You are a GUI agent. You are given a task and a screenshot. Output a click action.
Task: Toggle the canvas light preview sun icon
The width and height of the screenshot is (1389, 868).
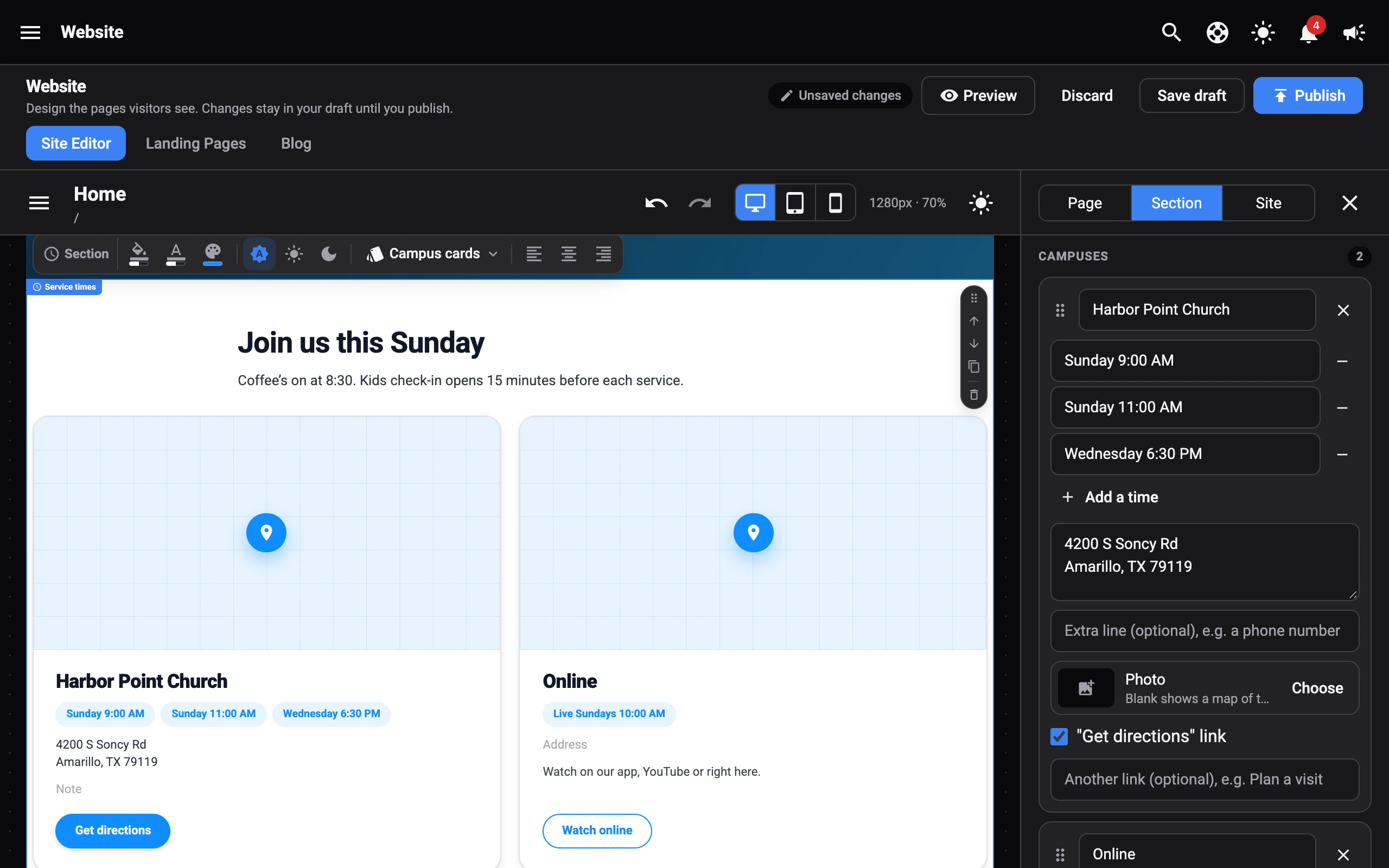pos(981,203)
